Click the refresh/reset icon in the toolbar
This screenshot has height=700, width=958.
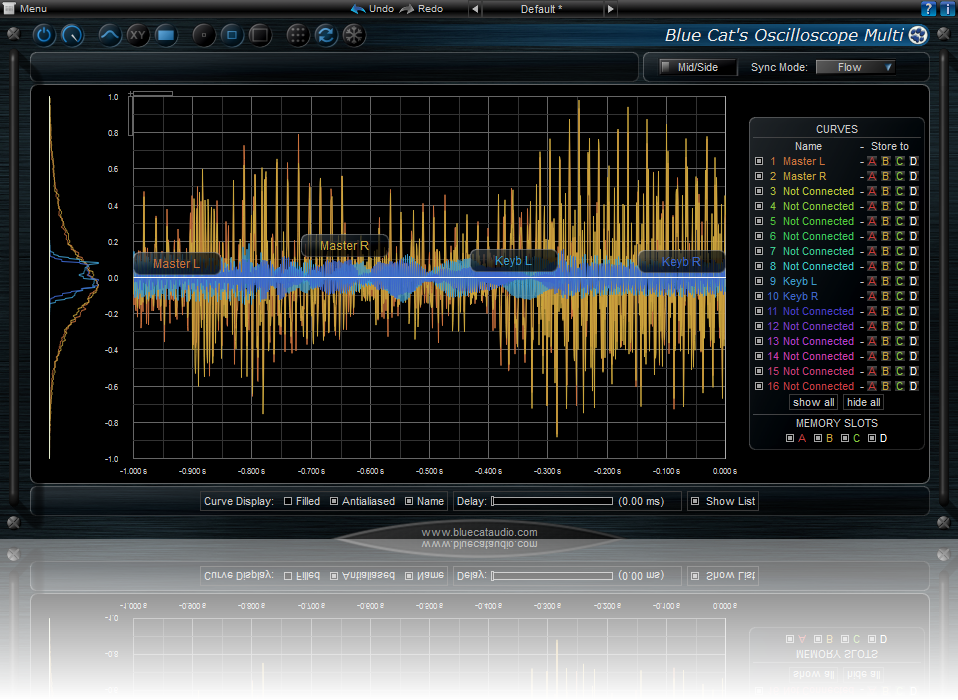(326, 34)
